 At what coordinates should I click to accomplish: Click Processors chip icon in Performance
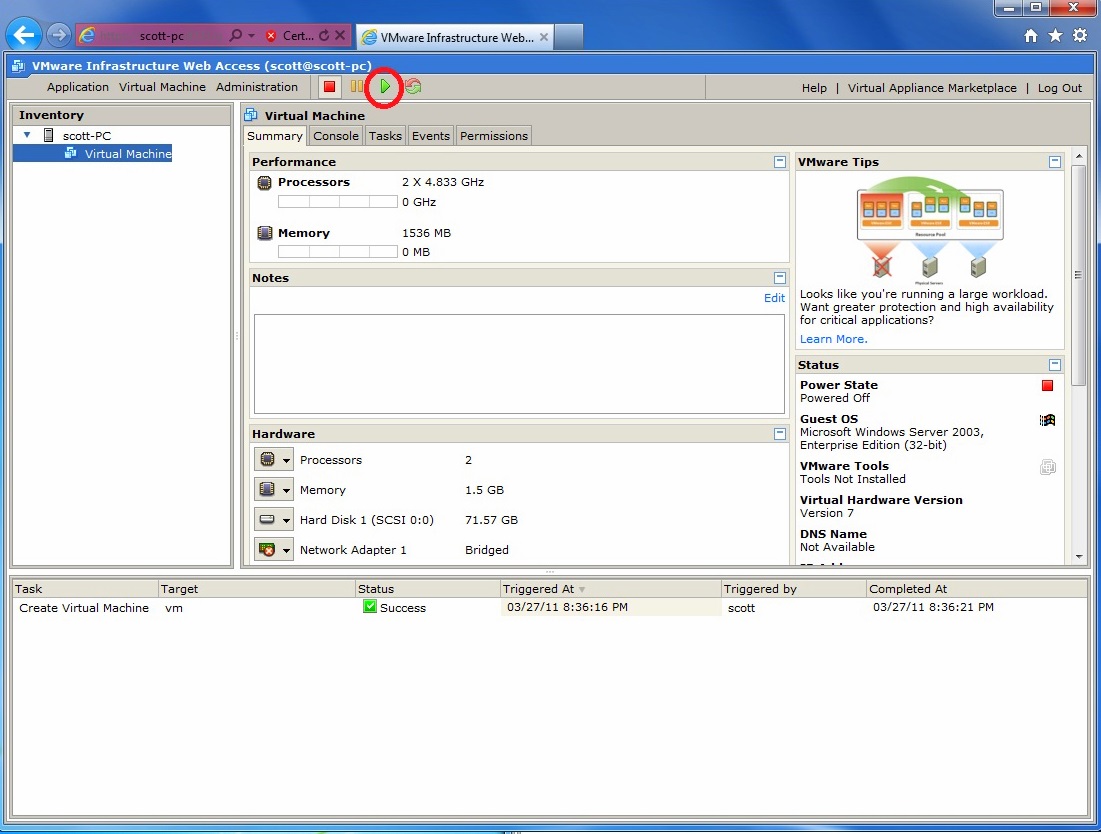click(x=264, y=183)
